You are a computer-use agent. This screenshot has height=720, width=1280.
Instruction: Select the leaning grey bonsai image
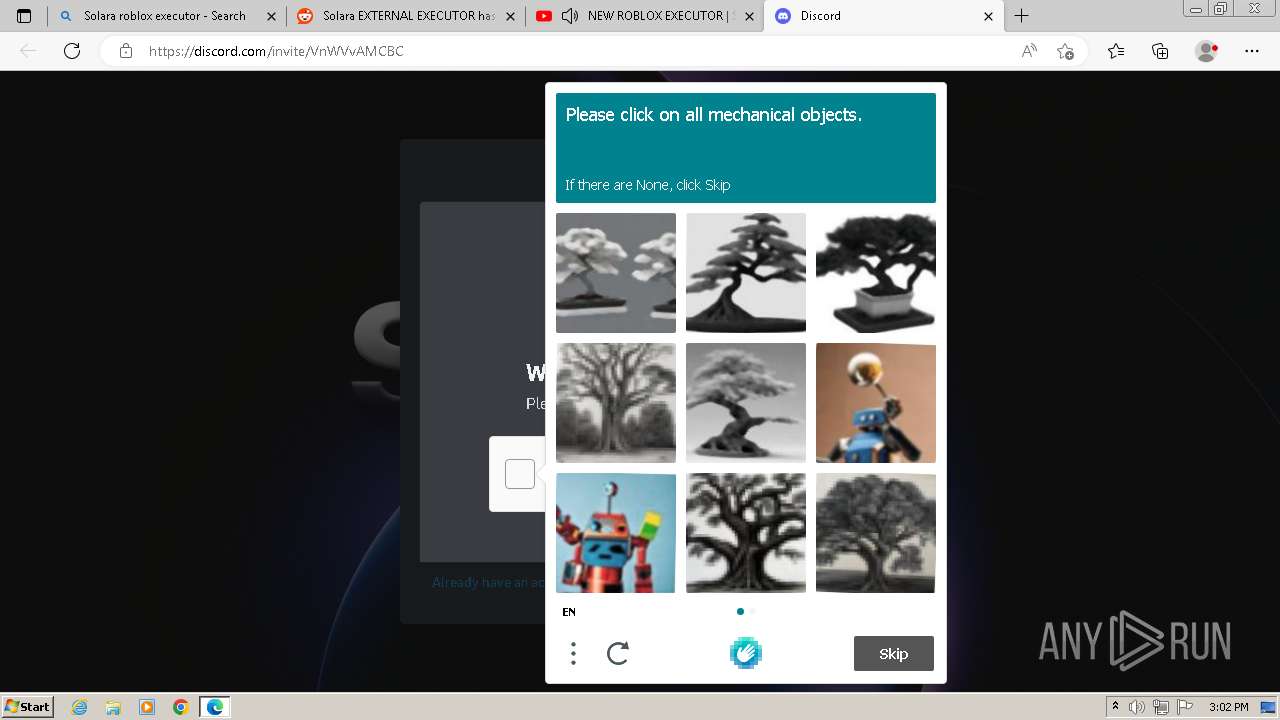click(x=746, y=403)
